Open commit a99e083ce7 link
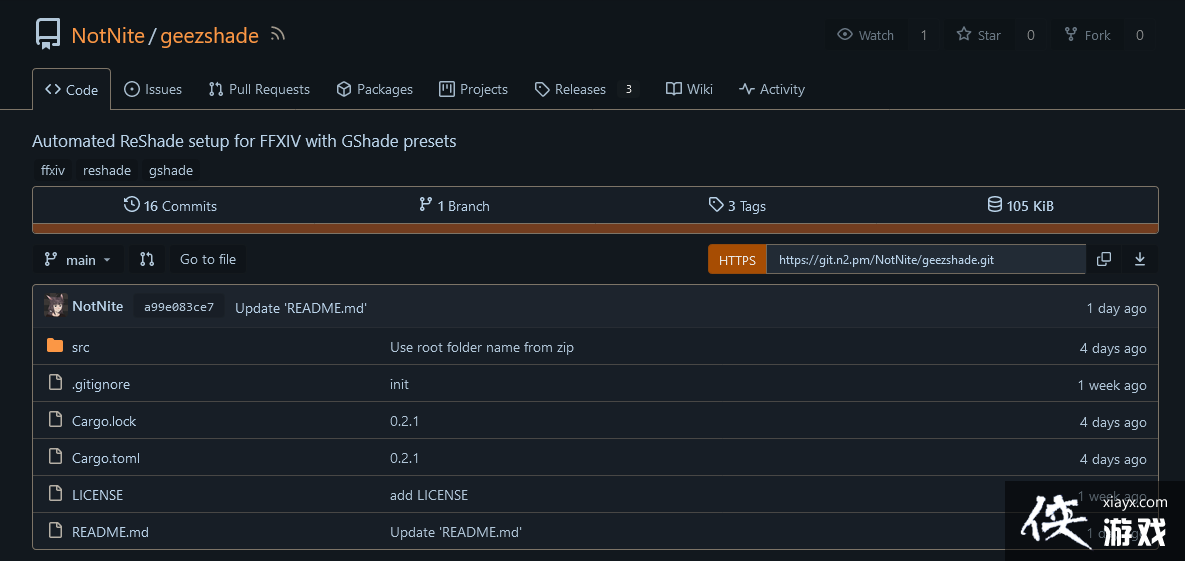The height and width of the screenshot is (561, 1185). point(179,307)
